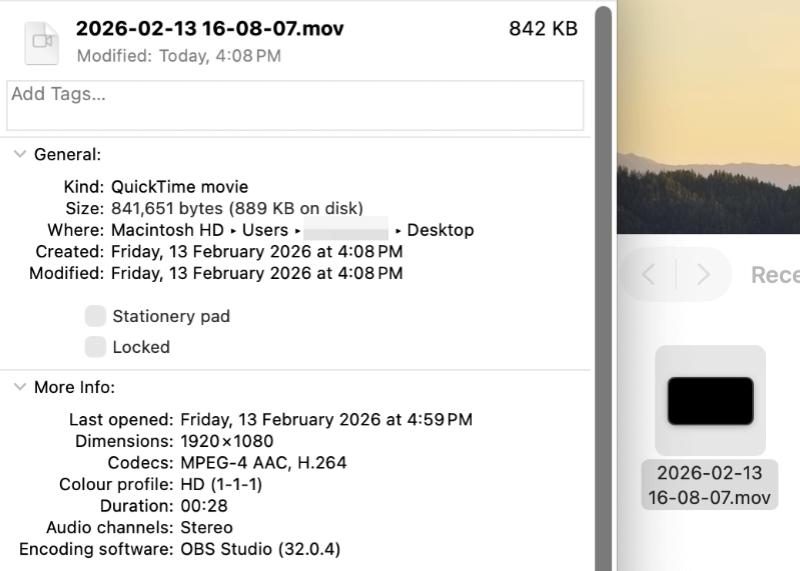Click Desktop in the Where path
This screenshot has height=571, width=800.
(x=440, y=230)
